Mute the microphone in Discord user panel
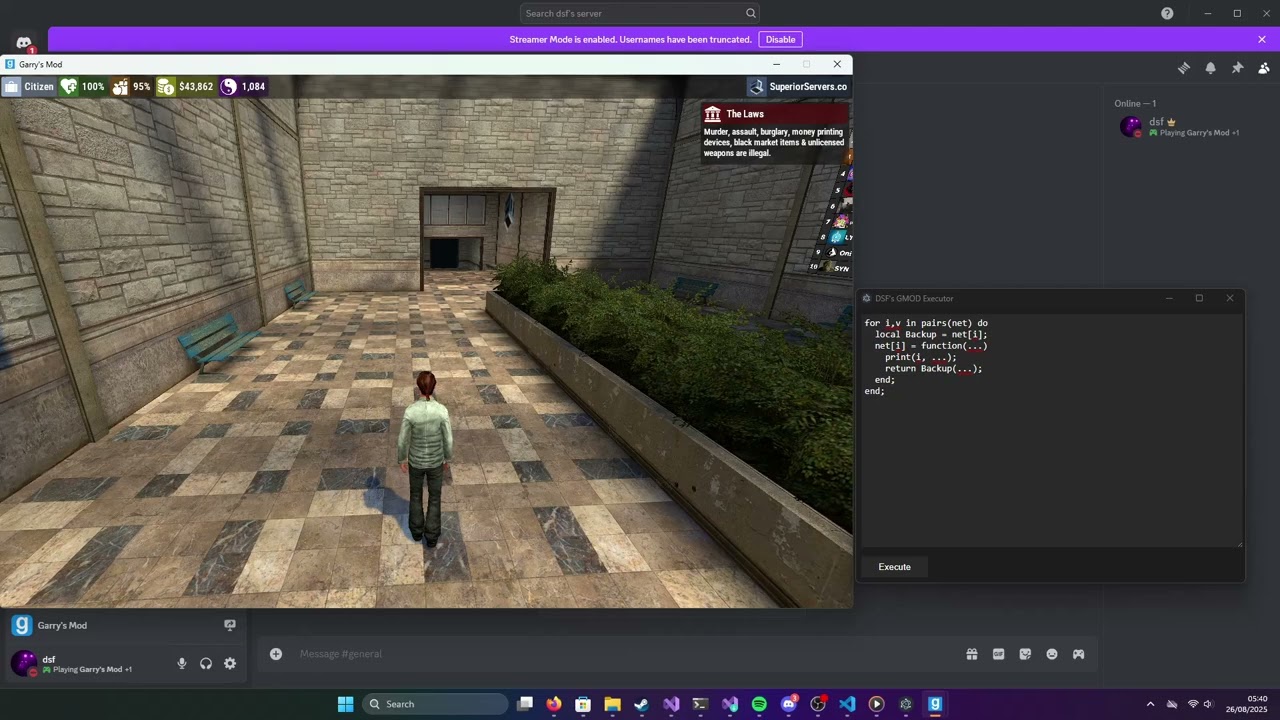Viewport: 1280px width, 720px height. 182,663
